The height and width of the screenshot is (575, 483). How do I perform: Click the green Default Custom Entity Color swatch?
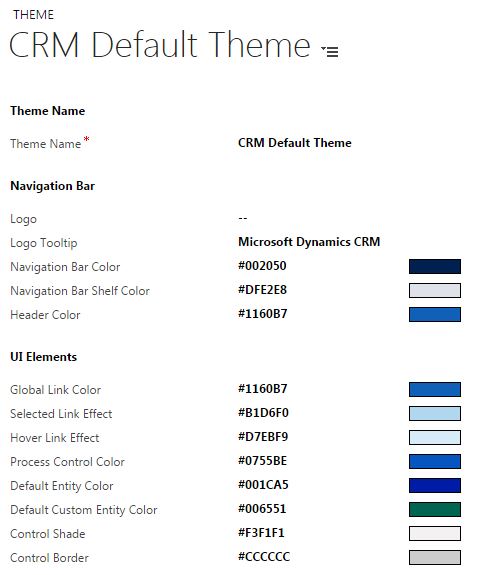click(435, 509)
